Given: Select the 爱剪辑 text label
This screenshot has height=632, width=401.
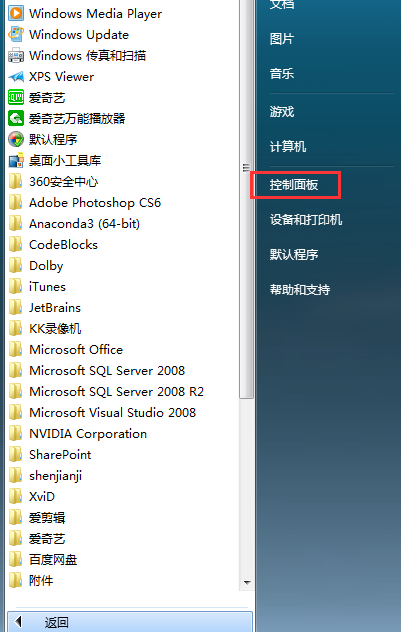Looking at the screenshot, I should (x=47, y=518).
